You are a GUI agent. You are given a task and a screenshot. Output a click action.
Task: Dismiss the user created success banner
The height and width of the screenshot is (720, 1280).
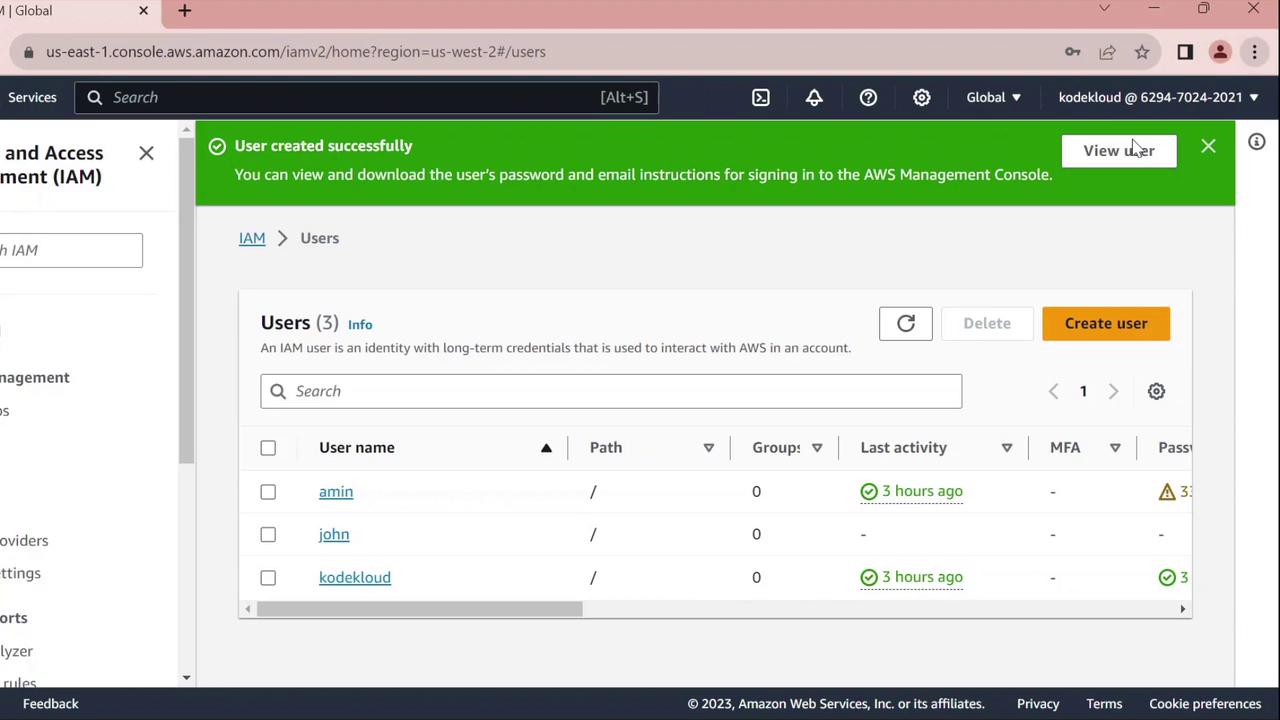click(x=1208, y=147)
